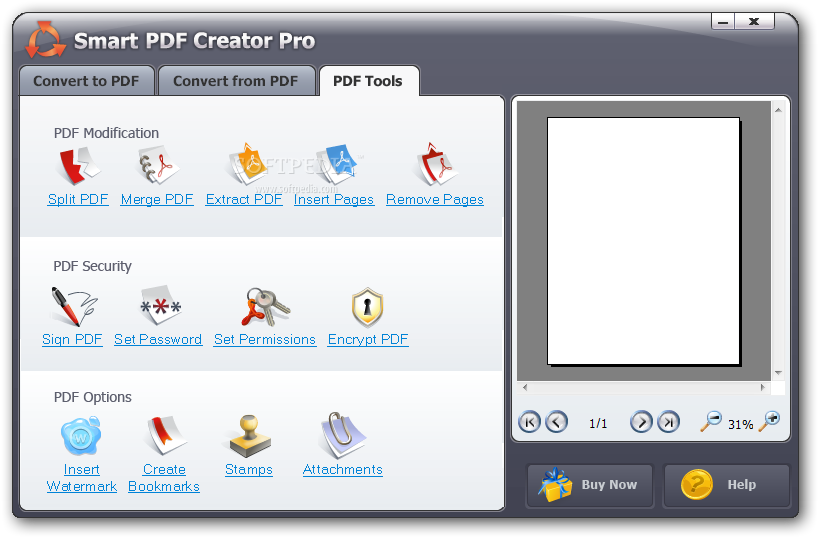This screenshot has height=538, width=819.
Task: Click the Merge PDF notebook icon
Action: coord(157,166)
